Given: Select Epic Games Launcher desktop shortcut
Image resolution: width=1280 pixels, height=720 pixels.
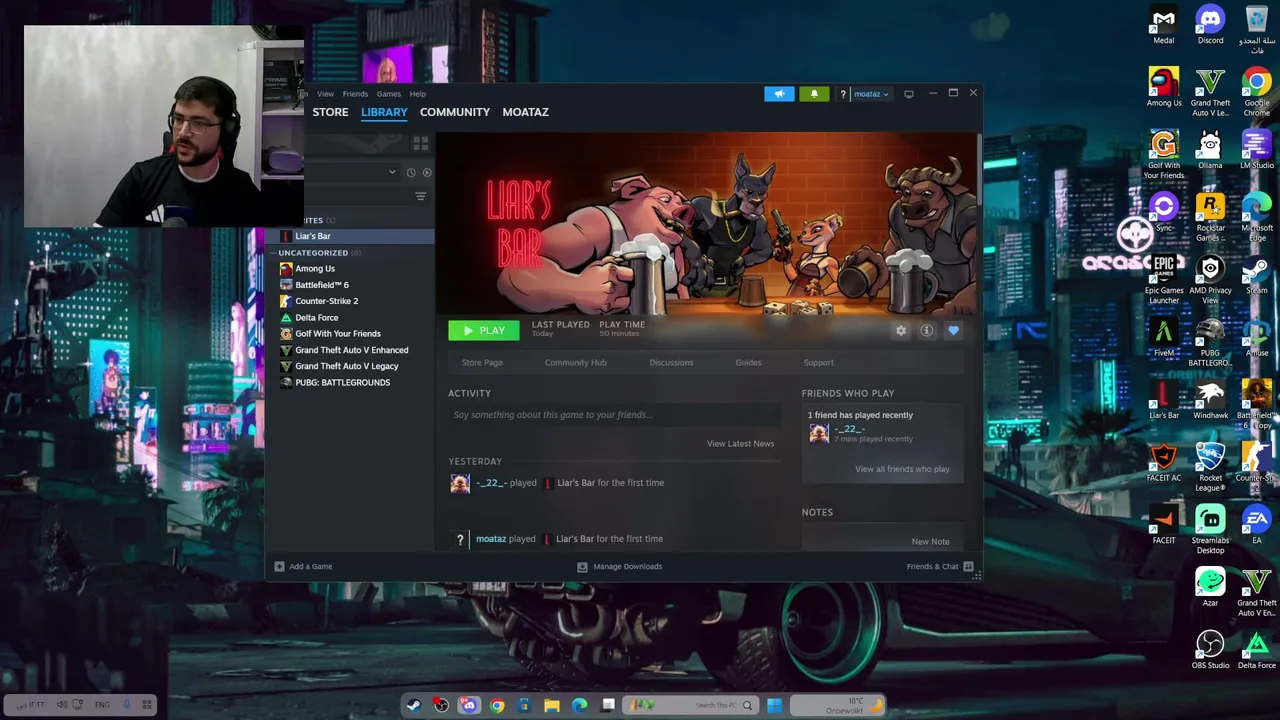Looking at the screenshot, I should (x=1163, y=280).
